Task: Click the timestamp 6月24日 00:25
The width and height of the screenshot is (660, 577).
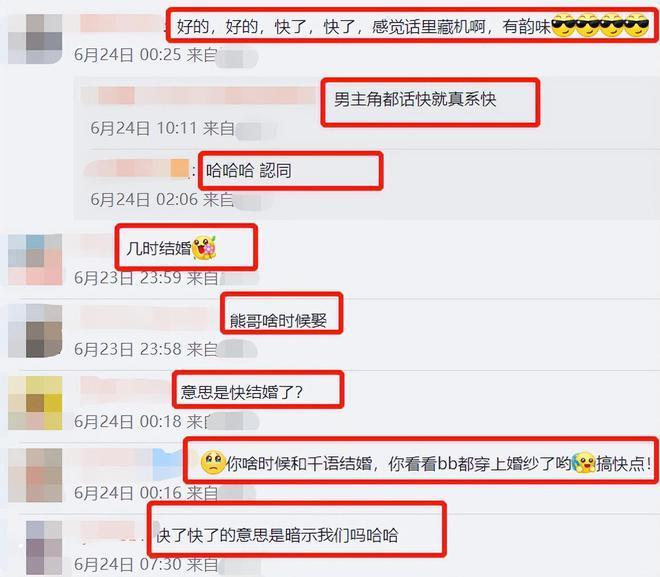Action: pyautogui.click(x=128, y=55)
